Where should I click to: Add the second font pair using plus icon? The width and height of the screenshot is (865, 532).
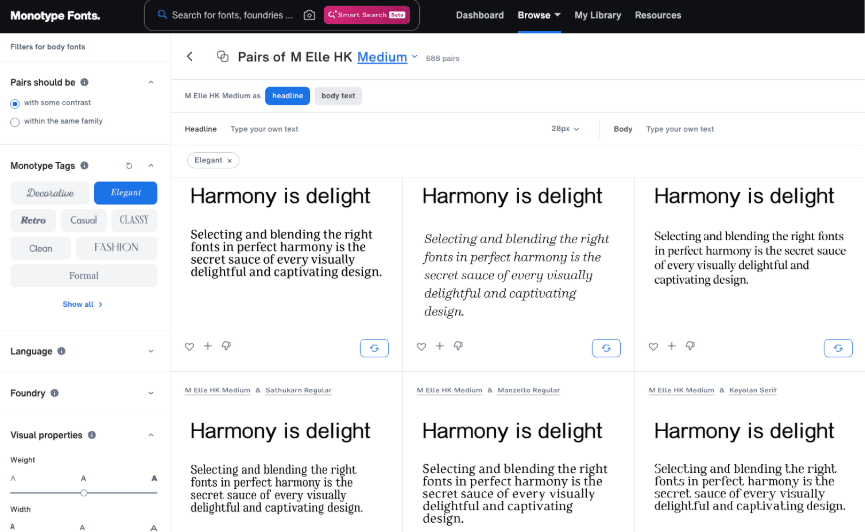pos(440,346)
